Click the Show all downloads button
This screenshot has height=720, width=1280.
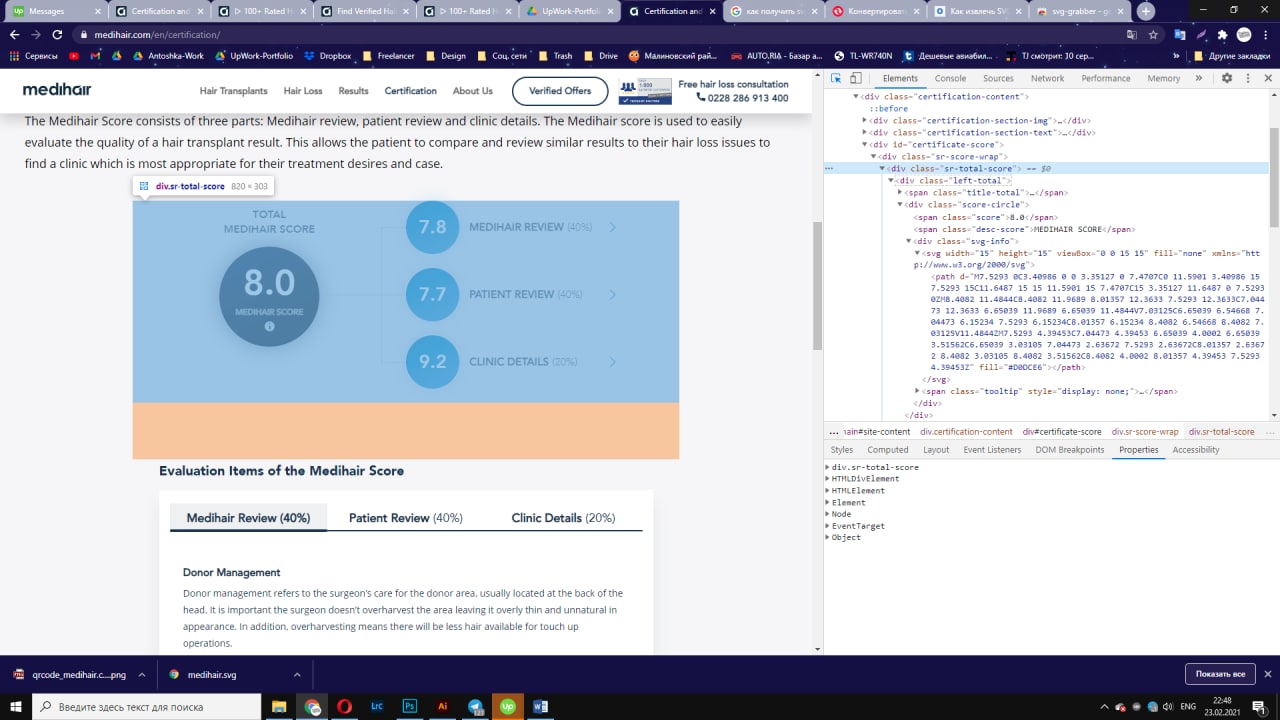[1219, 674]
